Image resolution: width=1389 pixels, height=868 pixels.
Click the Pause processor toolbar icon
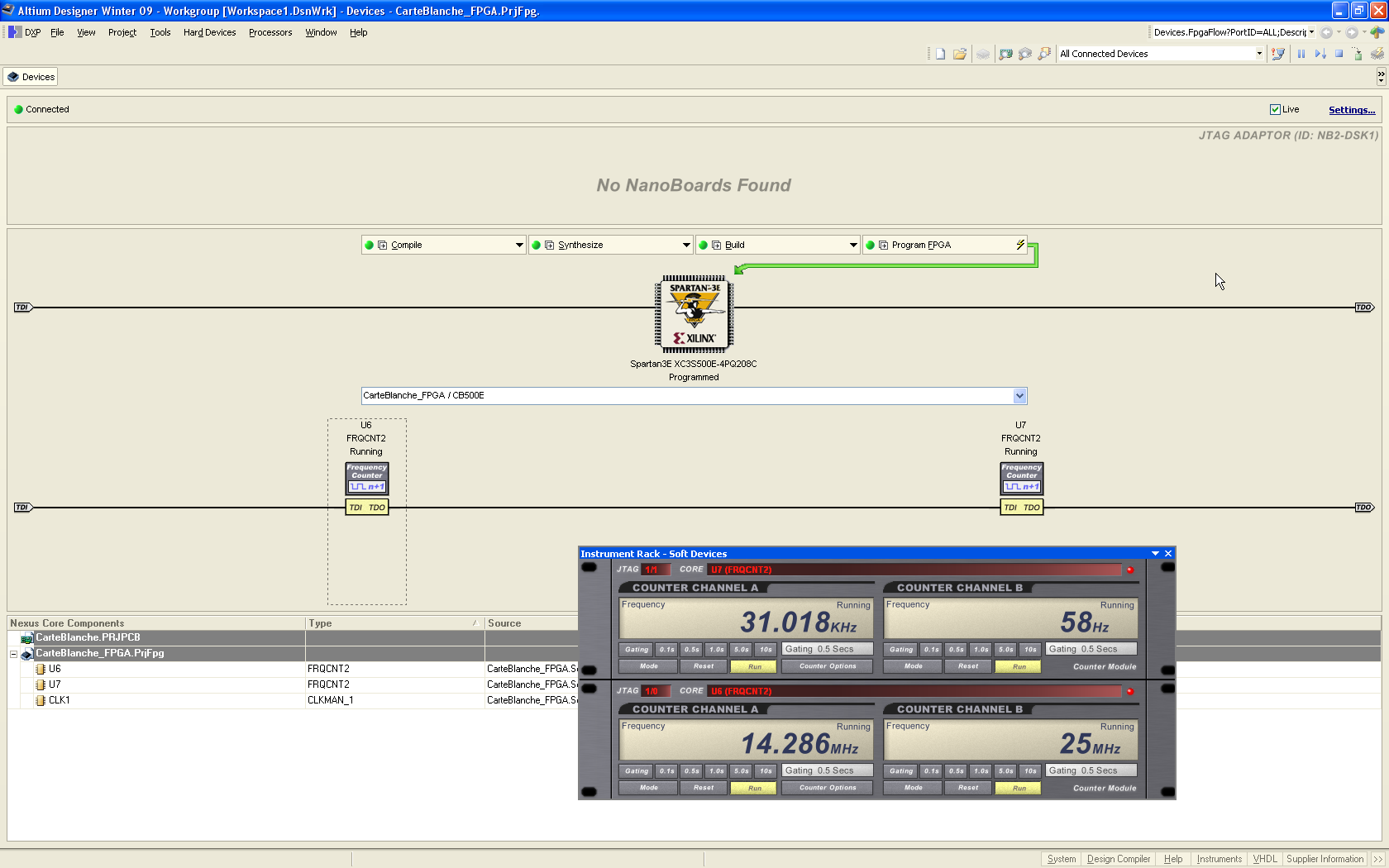point(1301,54)
